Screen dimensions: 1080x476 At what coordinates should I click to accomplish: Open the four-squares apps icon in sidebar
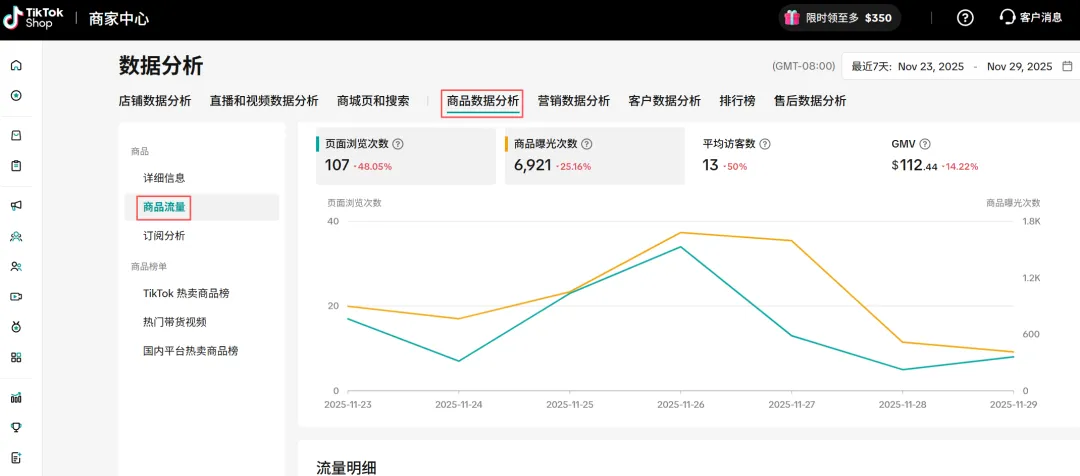(x=16, y=357)
